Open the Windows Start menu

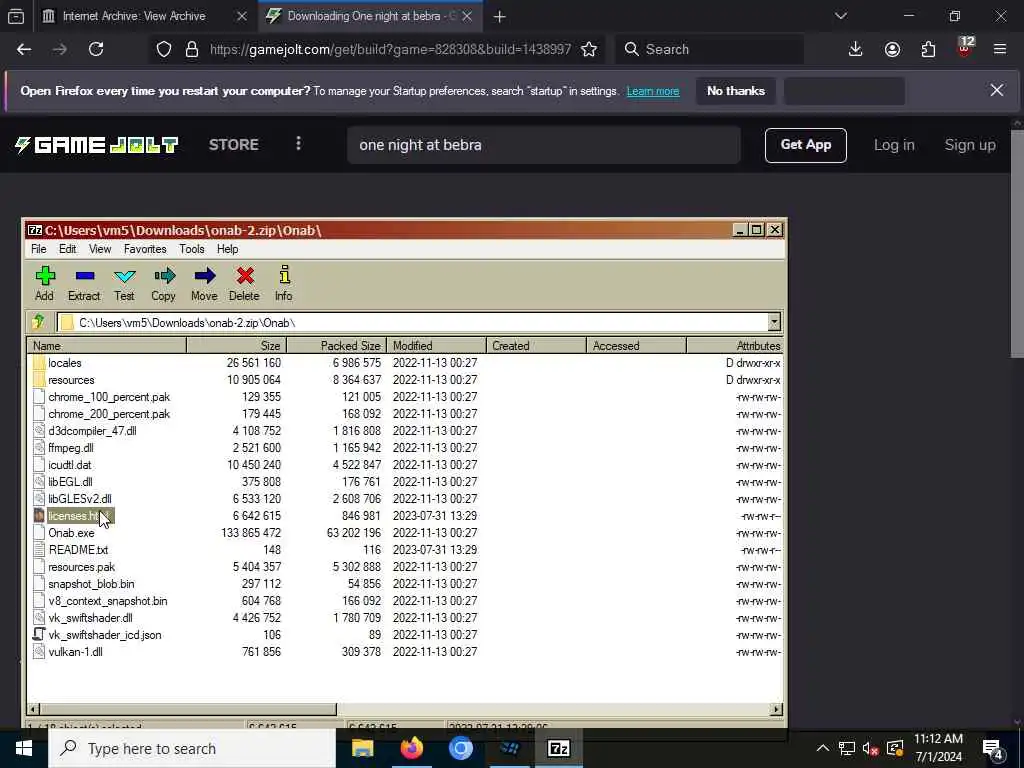coord(24,748)
